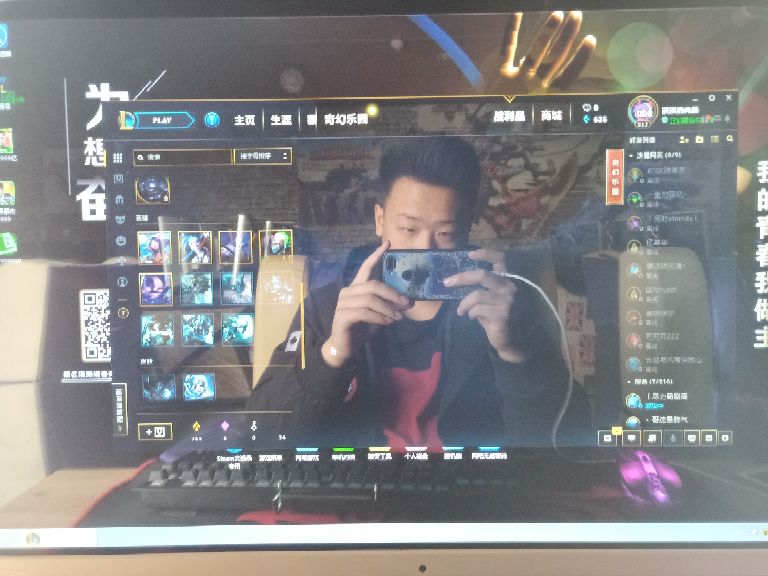Click the add friend icon
This screenshot has height=576, width=768.
pos(682,138)
